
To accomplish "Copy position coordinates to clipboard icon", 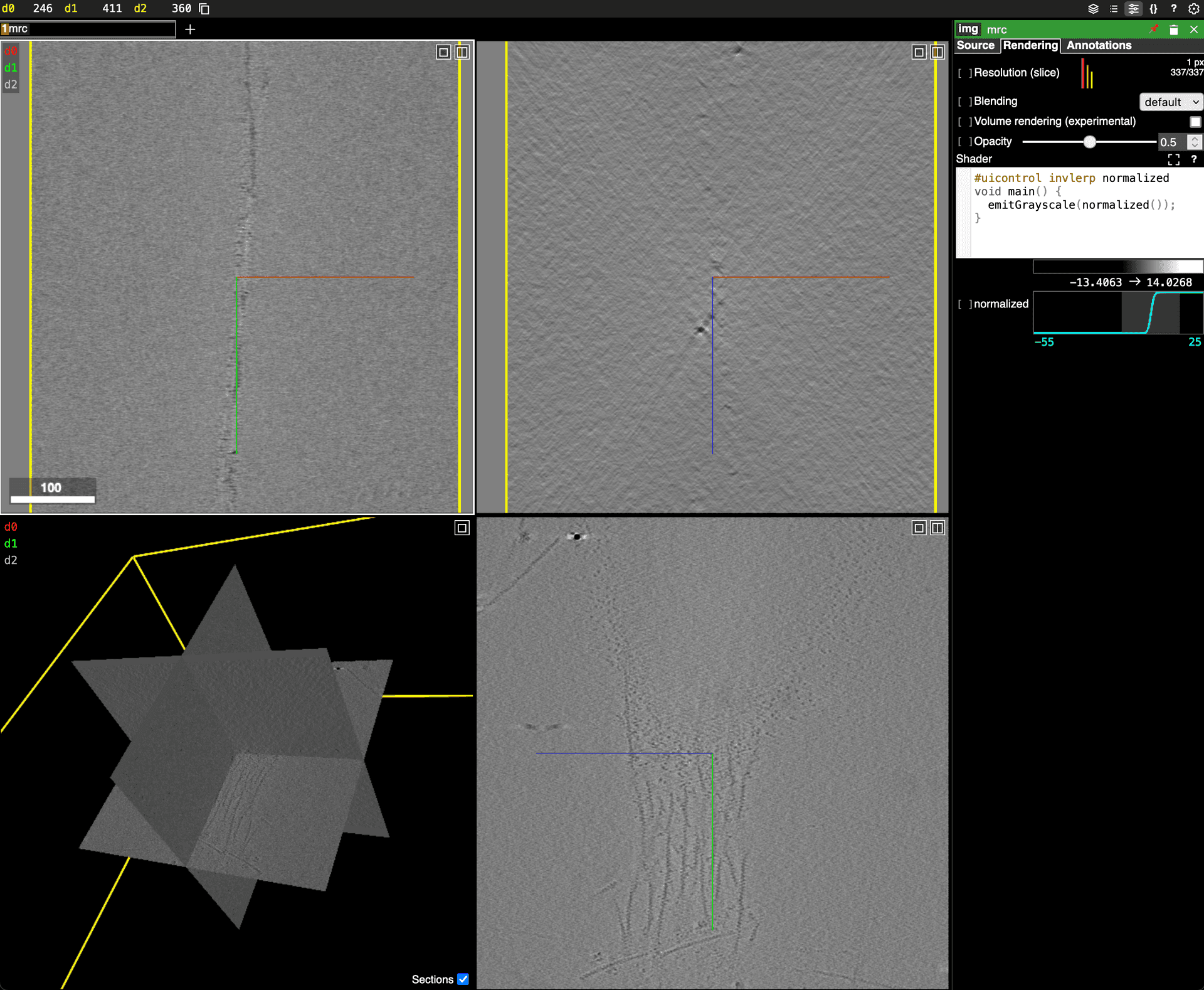I will [x=204, y=9].
